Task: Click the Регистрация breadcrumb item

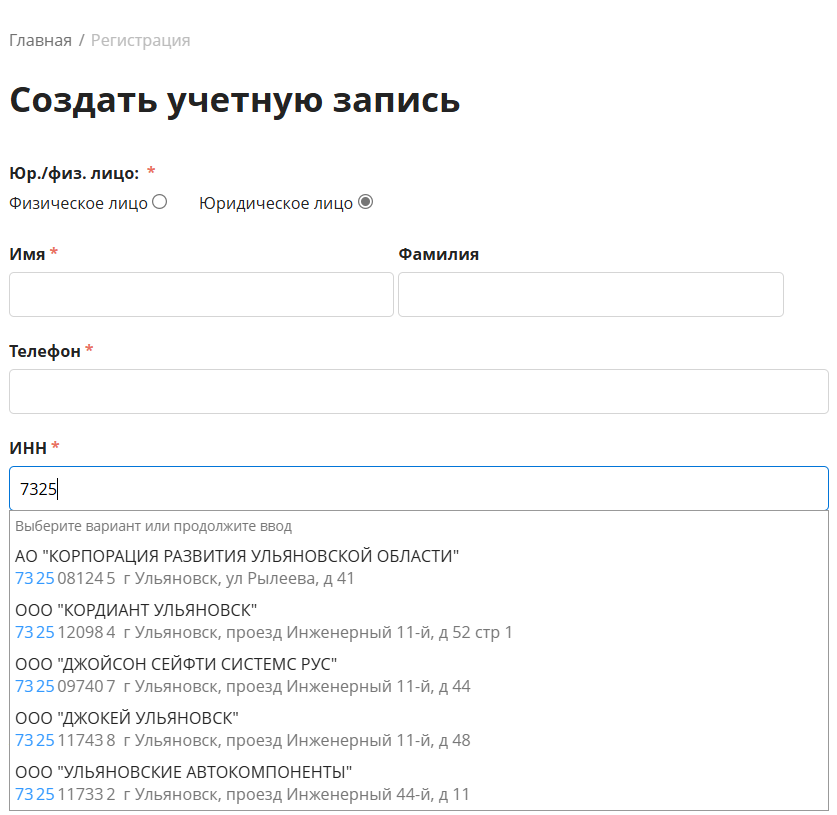Action: pyautogui.click(x=140, y=41)
